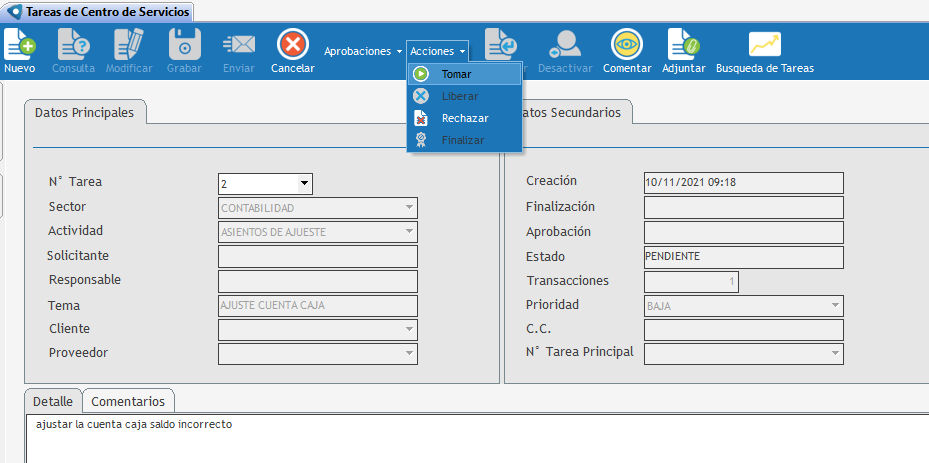Click the Comentar eye icon
Screen dimensions: 929x463
pyautogui.click(x=627, y=45)
